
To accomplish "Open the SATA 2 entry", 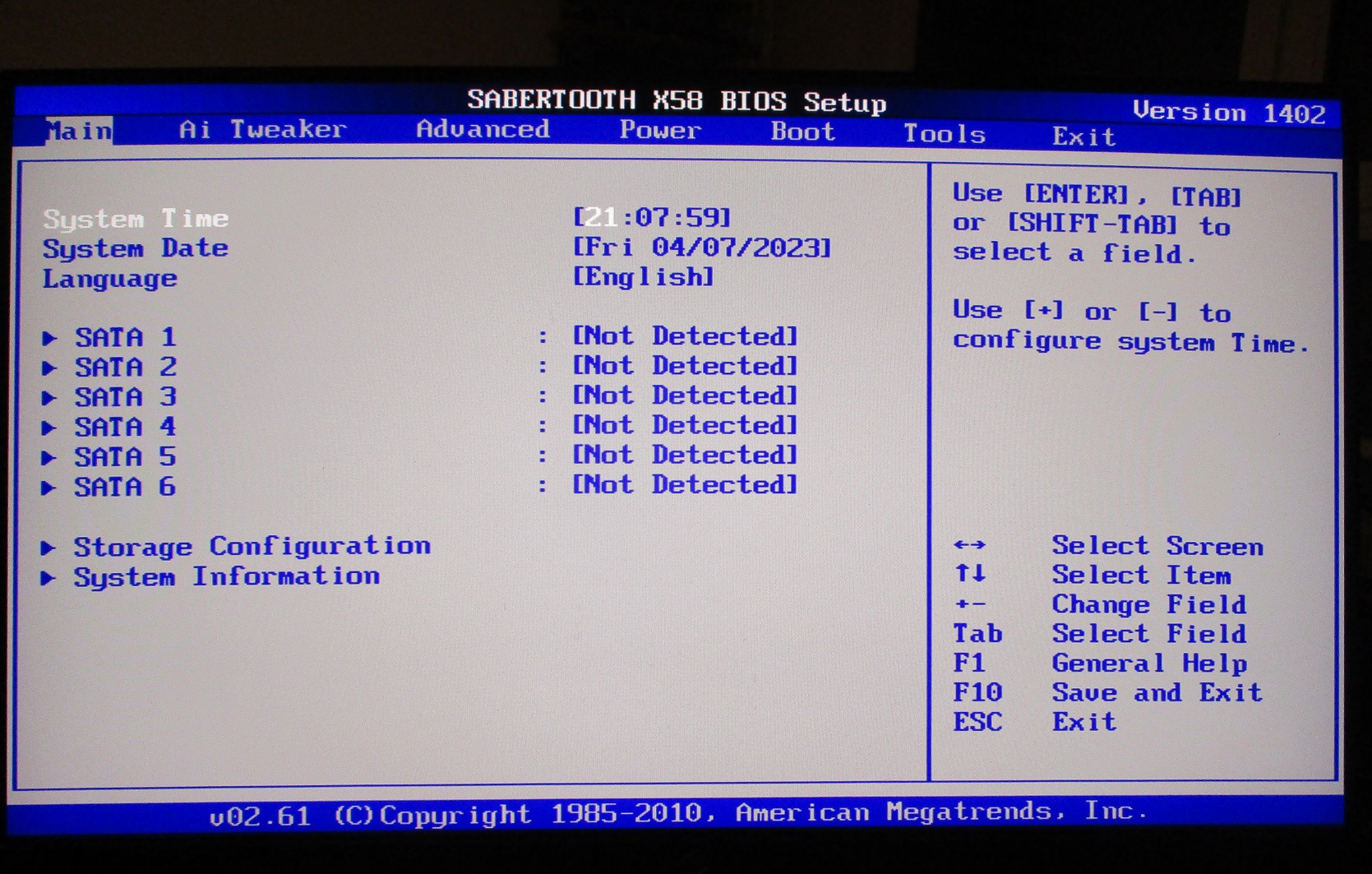I will click(126, 367).
